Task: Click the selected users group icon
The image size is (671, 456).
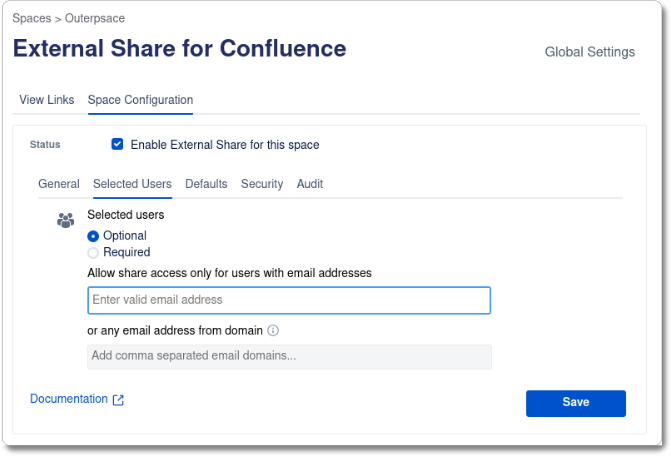Action: click(65, 220)
